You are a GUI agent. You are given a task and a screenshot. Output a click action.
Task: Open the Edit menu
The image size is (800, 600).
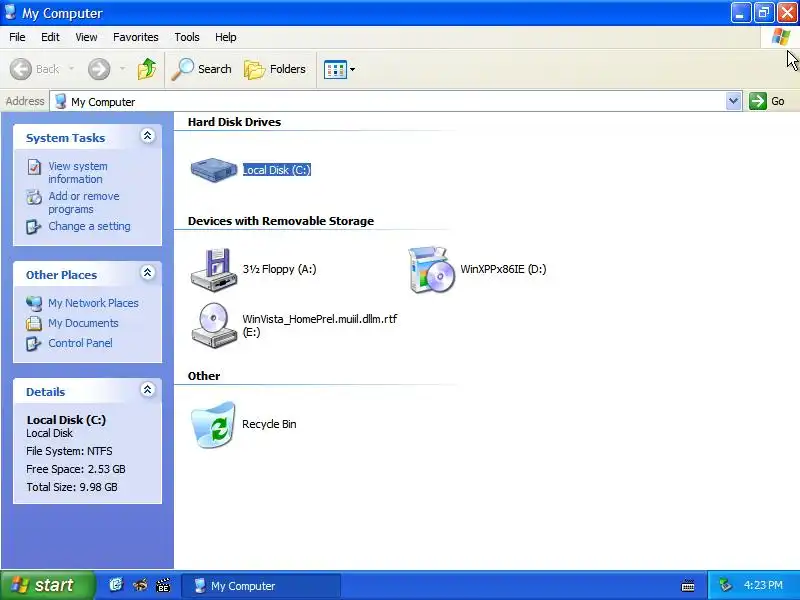click(x=50, y=37)
